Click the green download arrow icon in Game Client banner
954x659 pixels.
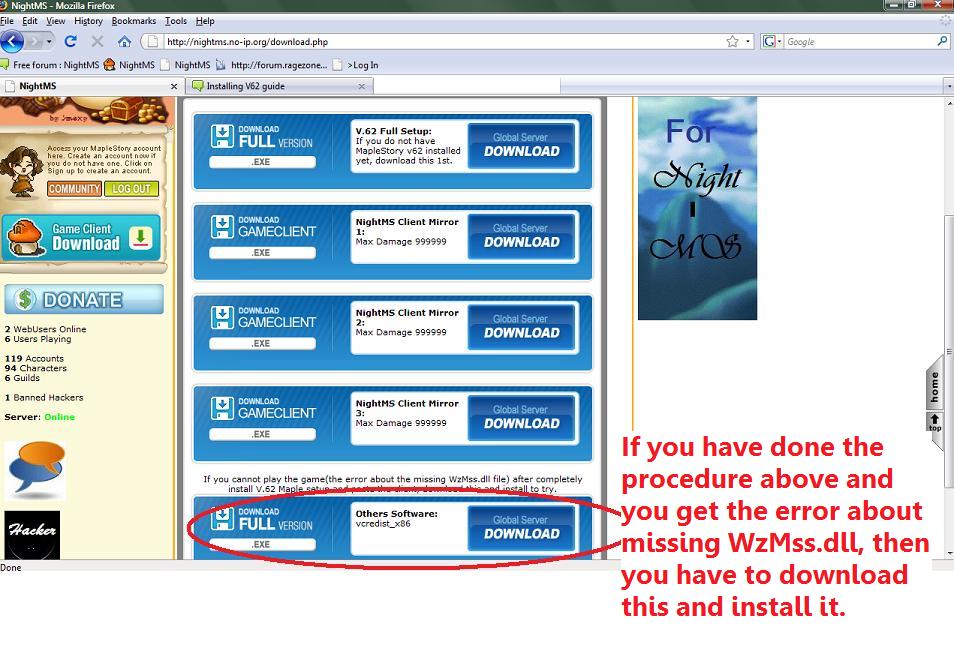141,237
